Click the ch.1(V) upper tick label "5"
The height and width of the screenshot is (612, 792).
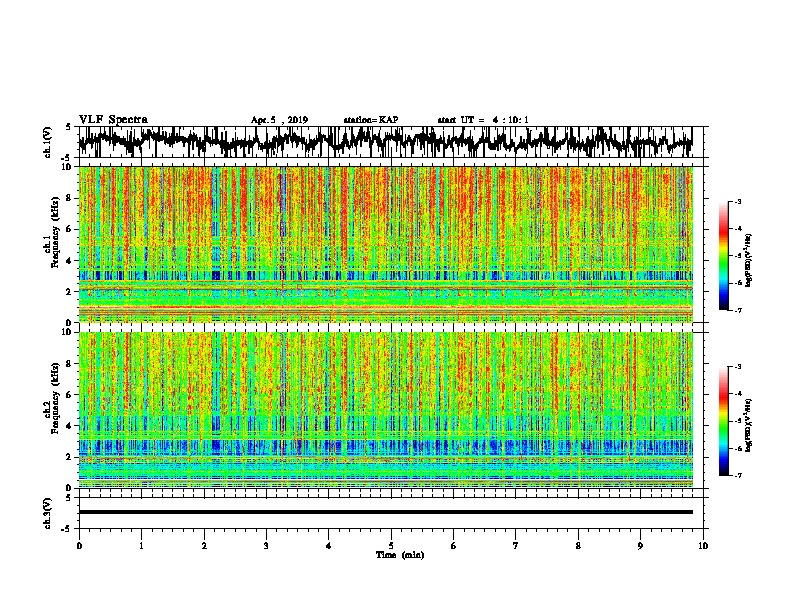pos(69,127)
